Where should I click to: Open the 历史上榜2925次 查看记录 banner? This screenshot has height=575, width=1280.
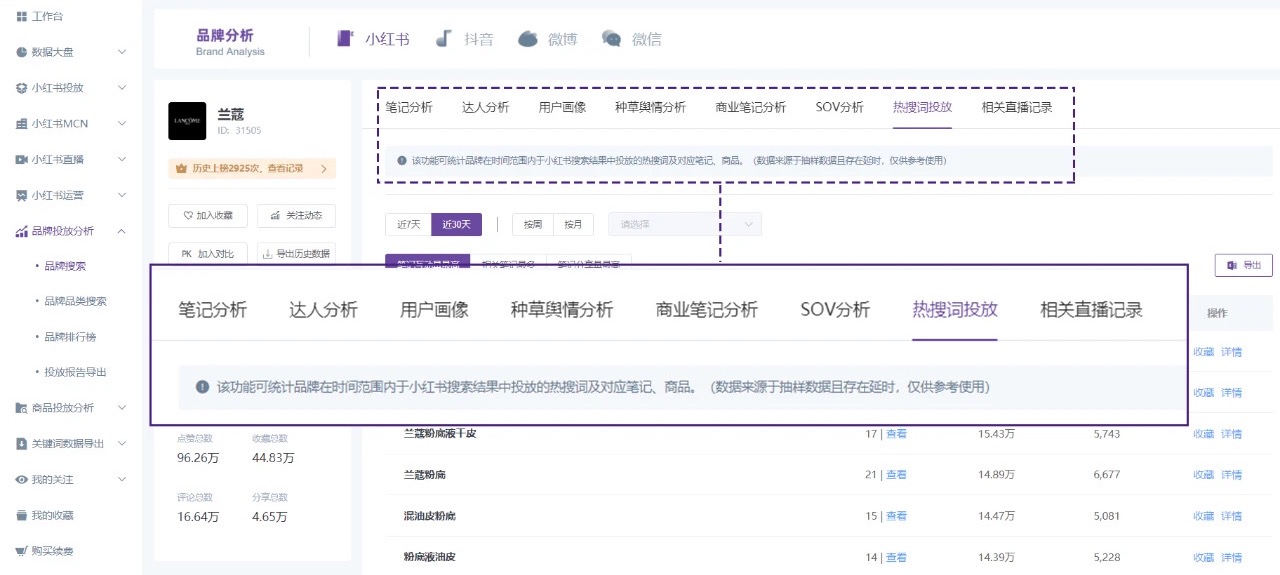click(x=252, y=169)
